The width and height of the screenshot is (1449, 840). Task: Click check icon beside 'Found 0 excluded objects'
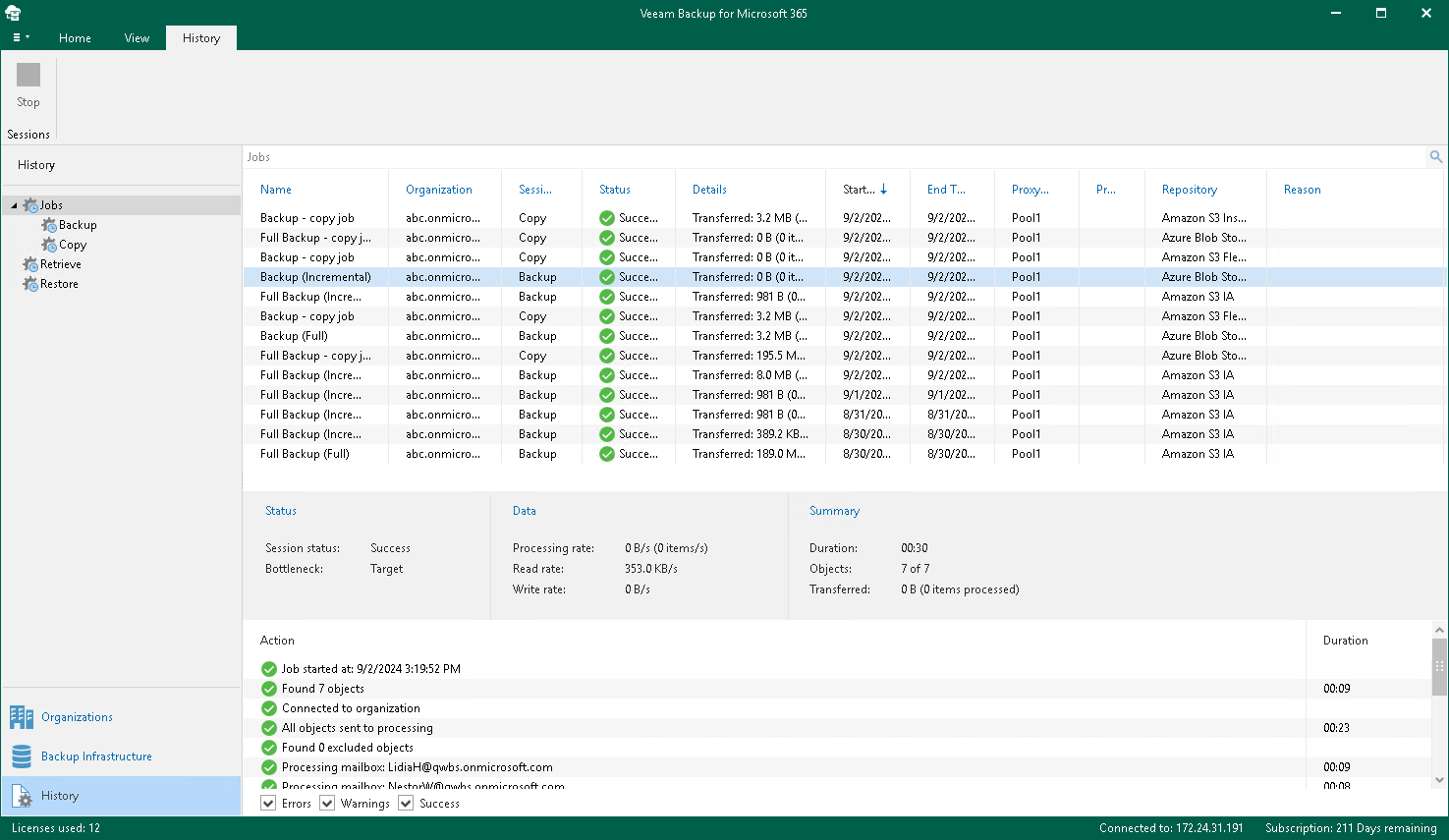[x=269, y=748]
